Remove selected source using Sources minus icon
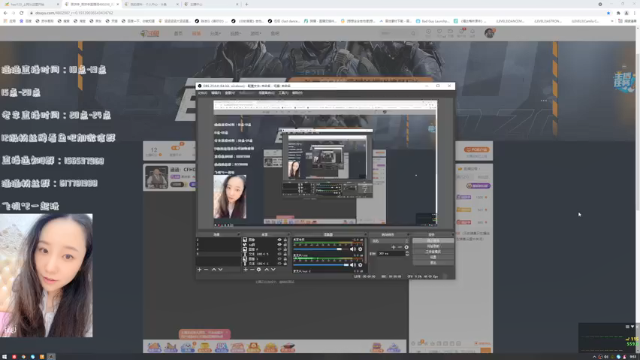 tap(252, 270)
